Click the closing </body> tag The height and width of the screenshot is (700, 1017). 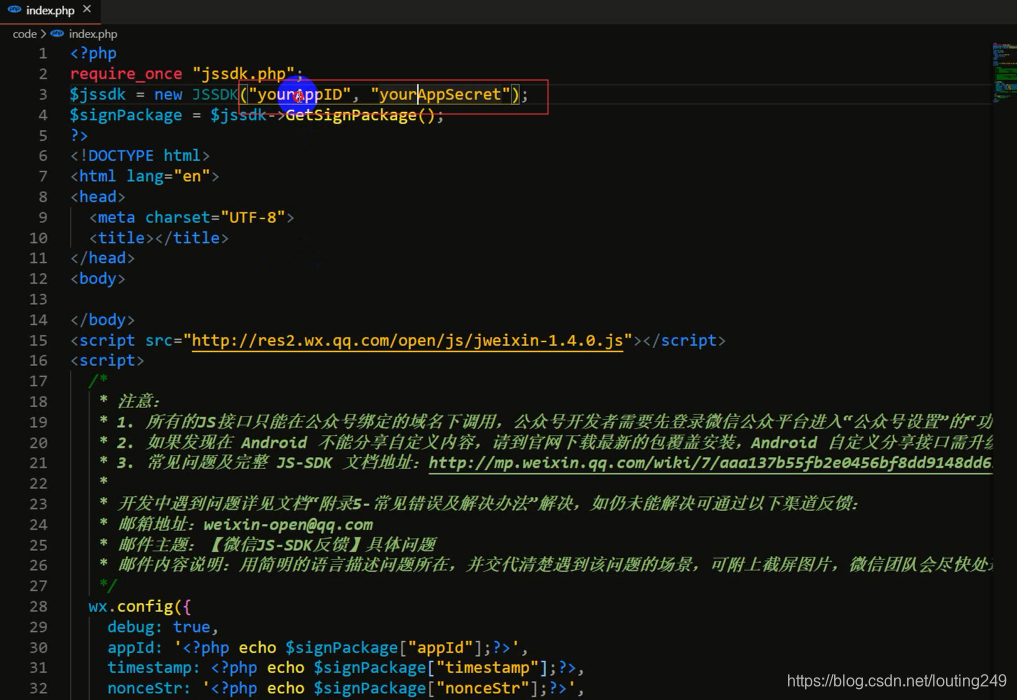pyautogui.click(x=102, y=320)
